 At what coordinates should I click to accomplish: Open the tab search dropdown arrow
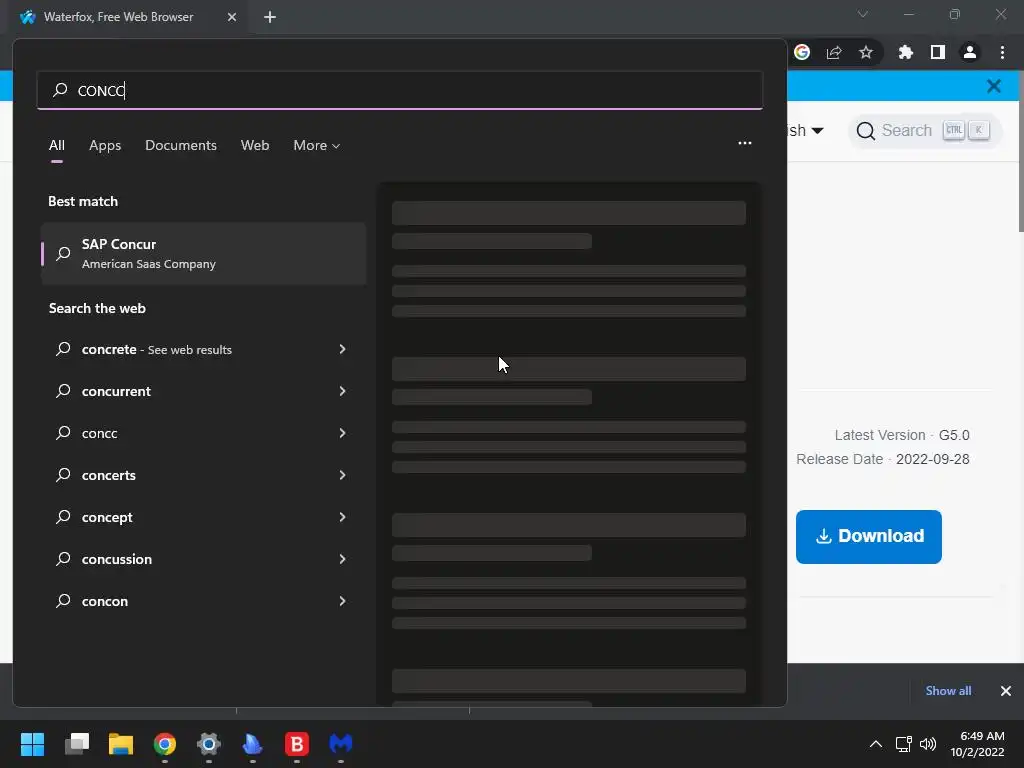click(x=863, y=14)
